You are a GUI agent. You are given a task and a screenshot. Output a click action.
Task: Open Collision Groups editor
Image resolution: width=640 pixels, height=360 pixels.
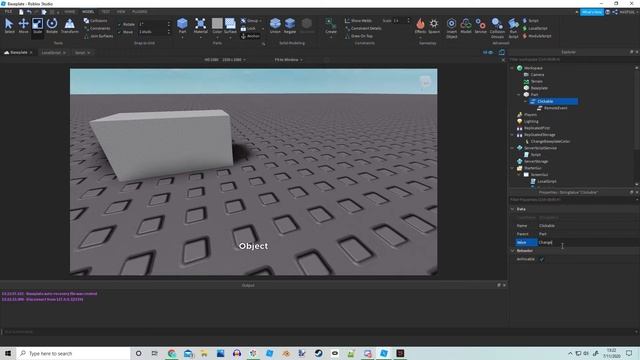pos(497,28)
